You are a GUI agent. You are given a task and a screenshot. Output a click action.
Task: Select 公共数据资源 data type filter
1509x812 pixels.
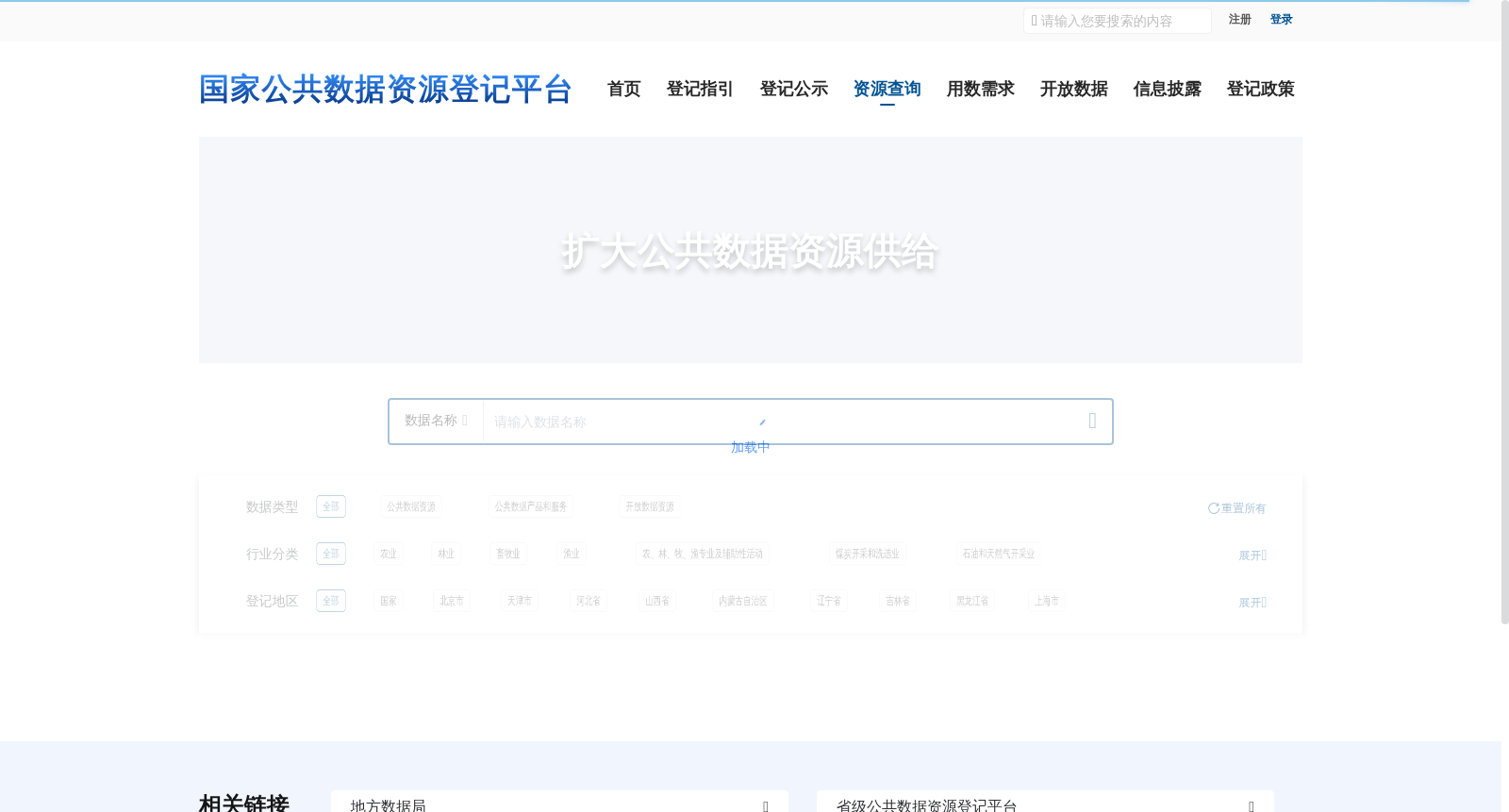[x=411, y=506]
